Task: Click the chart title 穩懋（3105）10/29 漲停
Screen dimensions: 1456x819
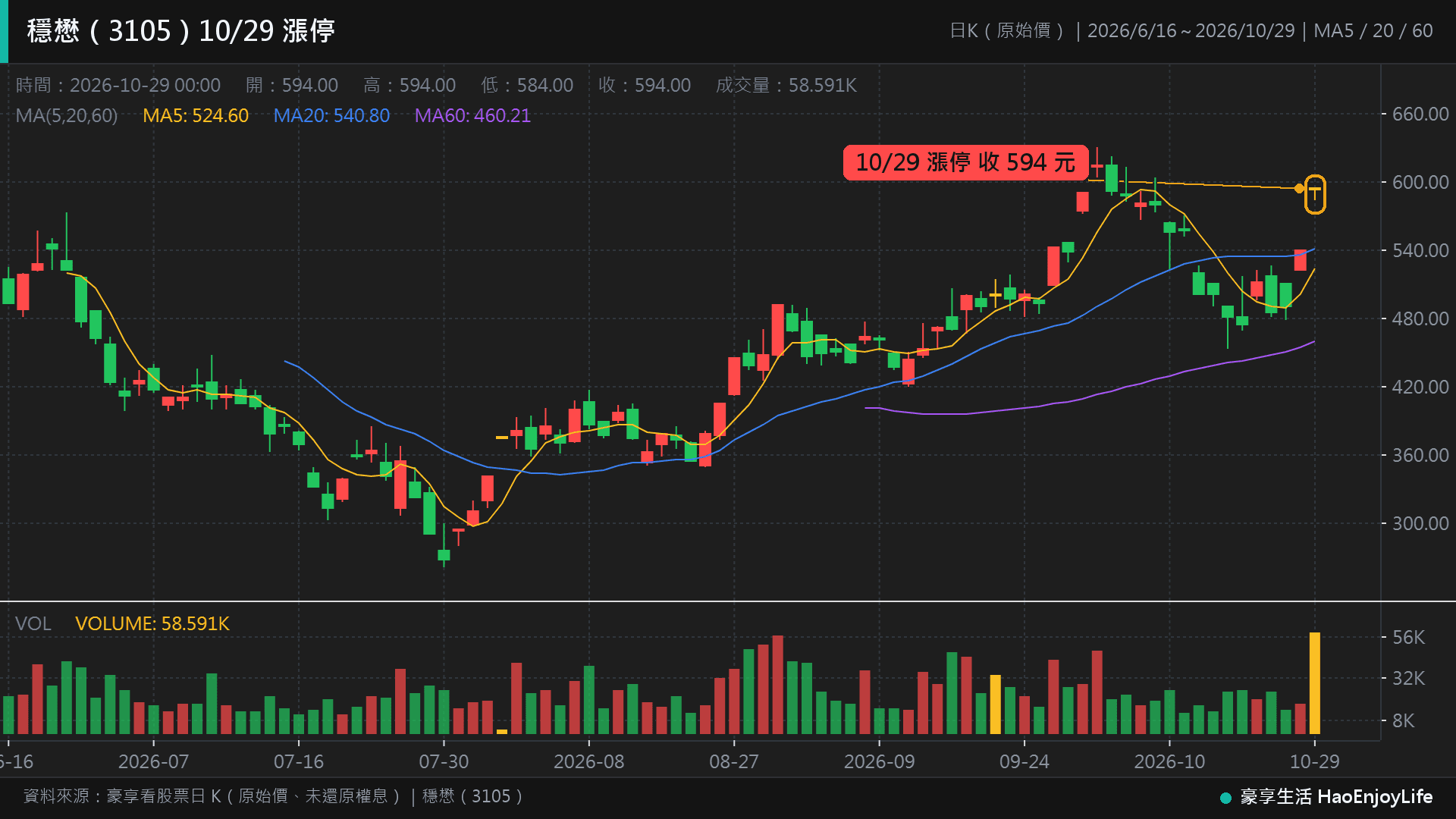Action: 181,31
